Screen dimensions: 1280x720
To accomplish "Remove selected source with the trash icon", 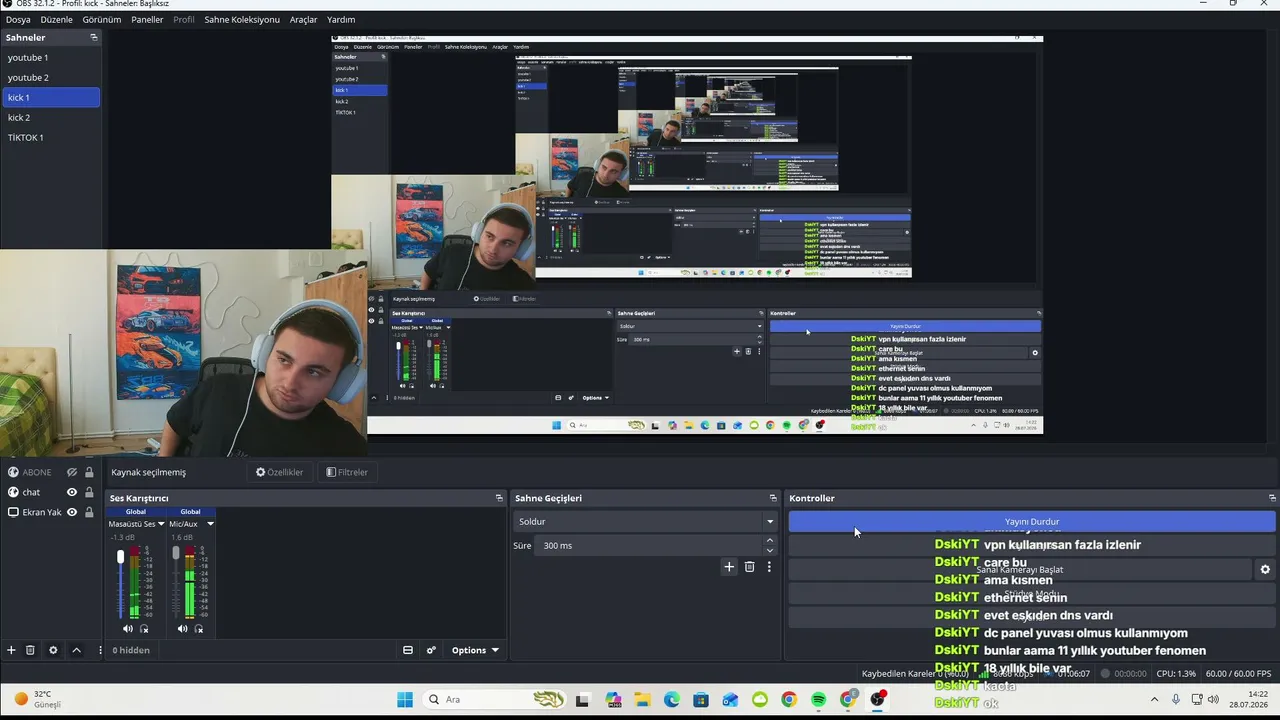I will 30,650.
